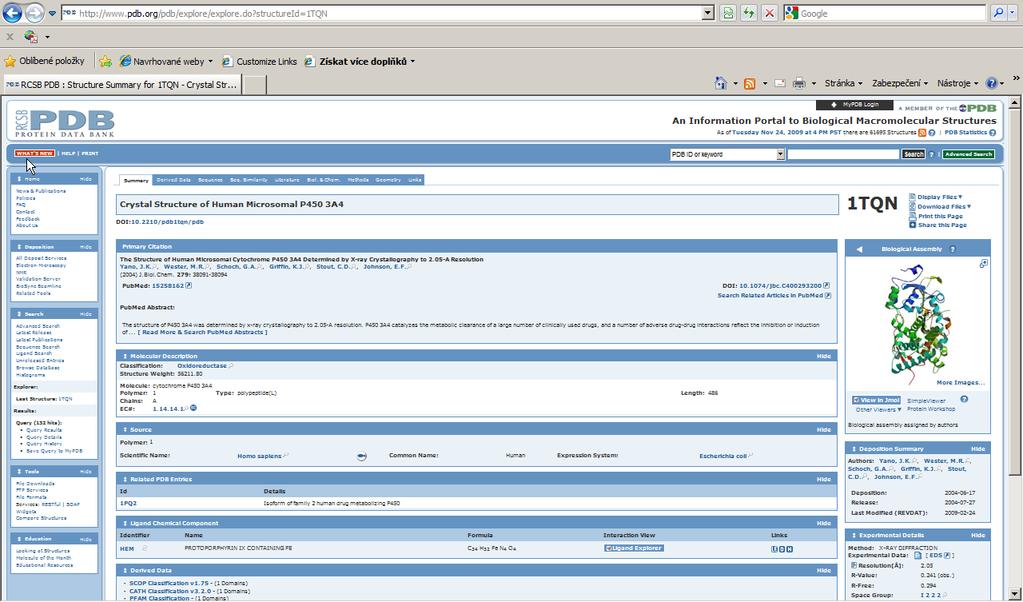The image size is (1023, 602).
Task: Expand the Download Files menu
Action: tap(944, 206)
